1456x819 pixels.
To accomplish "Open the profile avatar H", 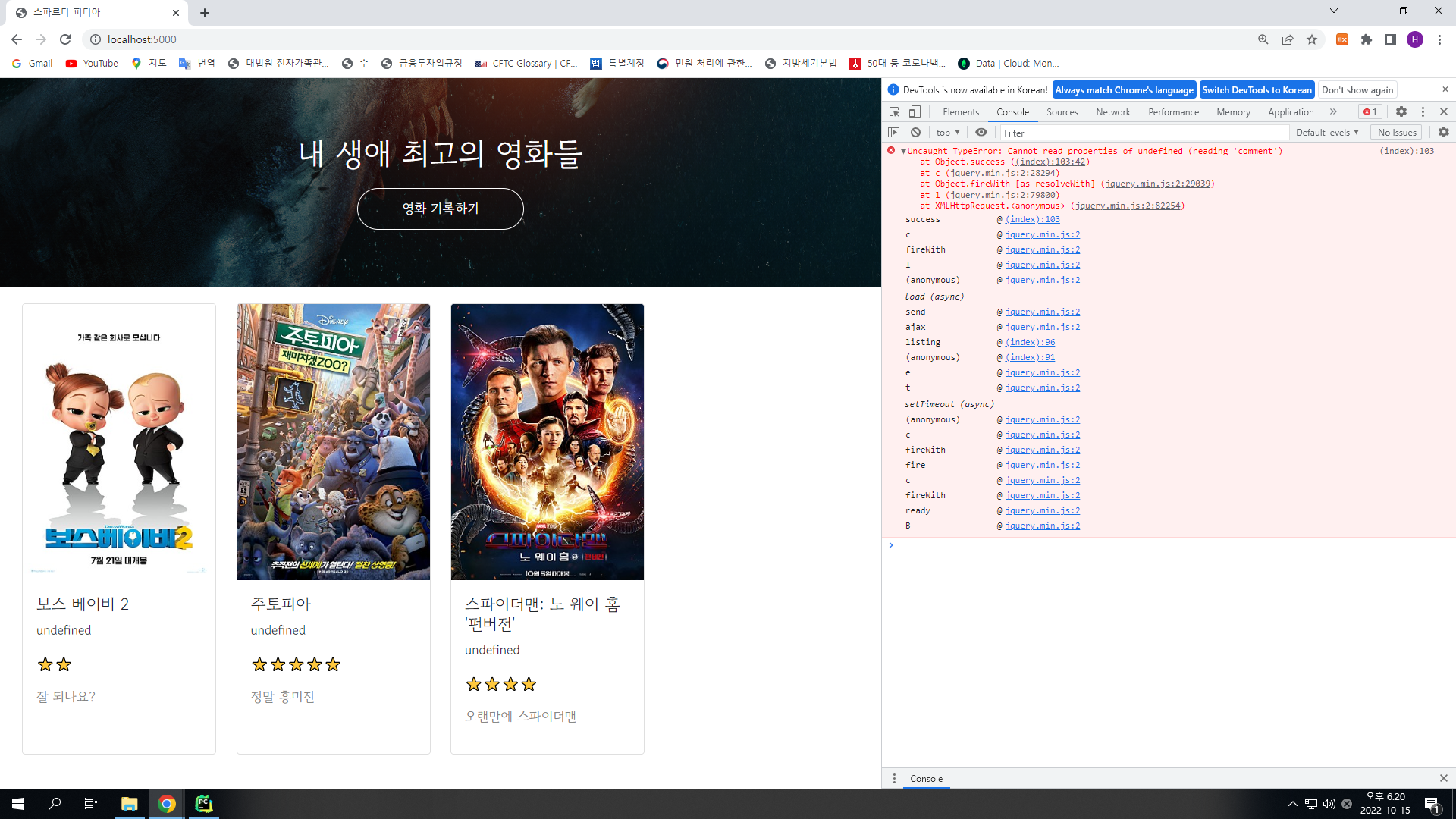I will pyautogui.click(x=1415, y=39).
